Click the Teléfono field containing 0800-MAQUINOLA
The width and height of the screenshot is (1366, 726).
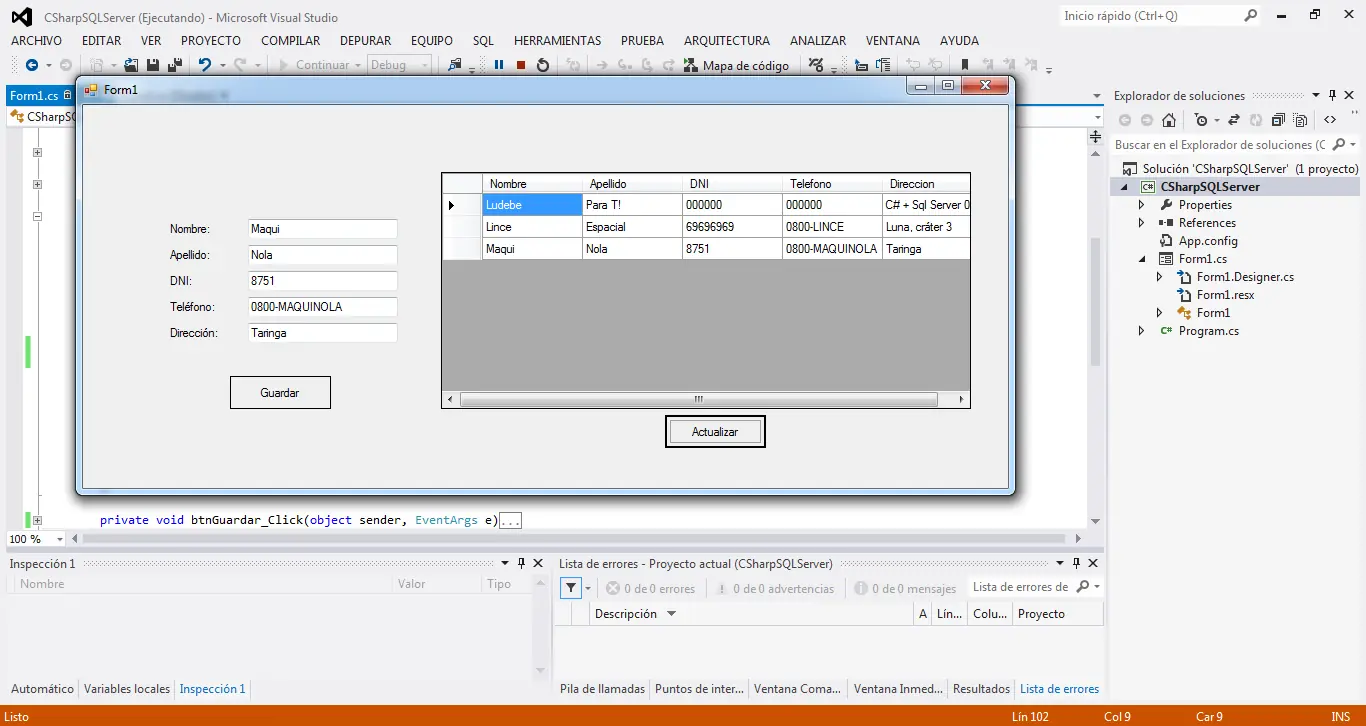(x=323, y=307)
